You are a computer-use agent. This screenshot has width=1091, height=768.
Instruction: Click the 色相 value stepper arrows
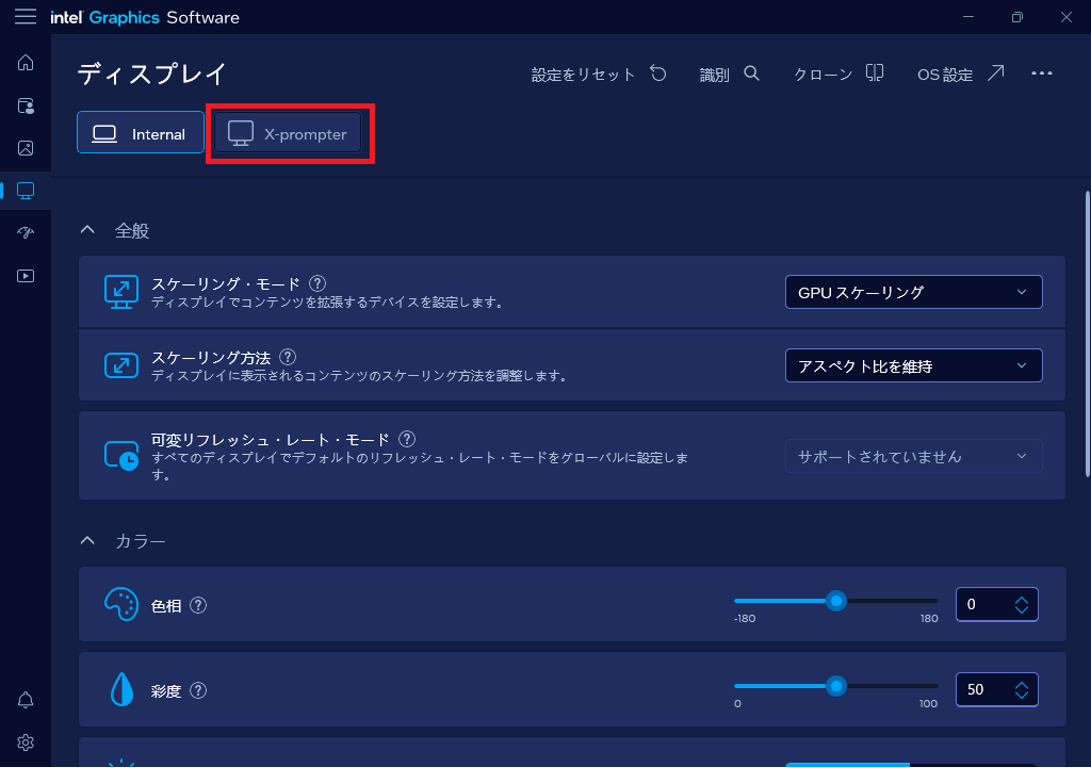click(1021, 605)
